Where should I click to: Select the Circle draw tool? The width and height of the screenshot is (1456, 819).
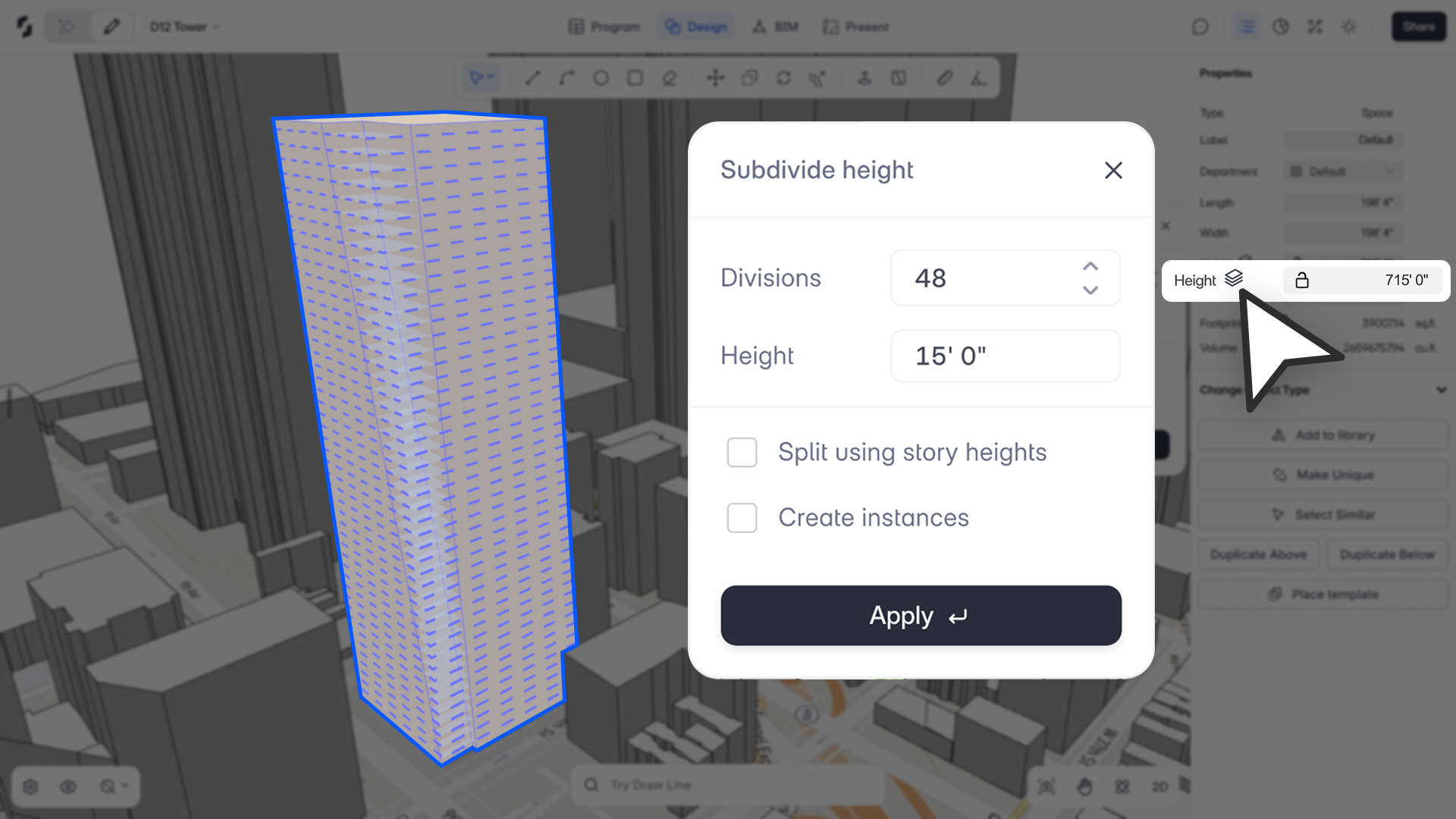point(601,77)
